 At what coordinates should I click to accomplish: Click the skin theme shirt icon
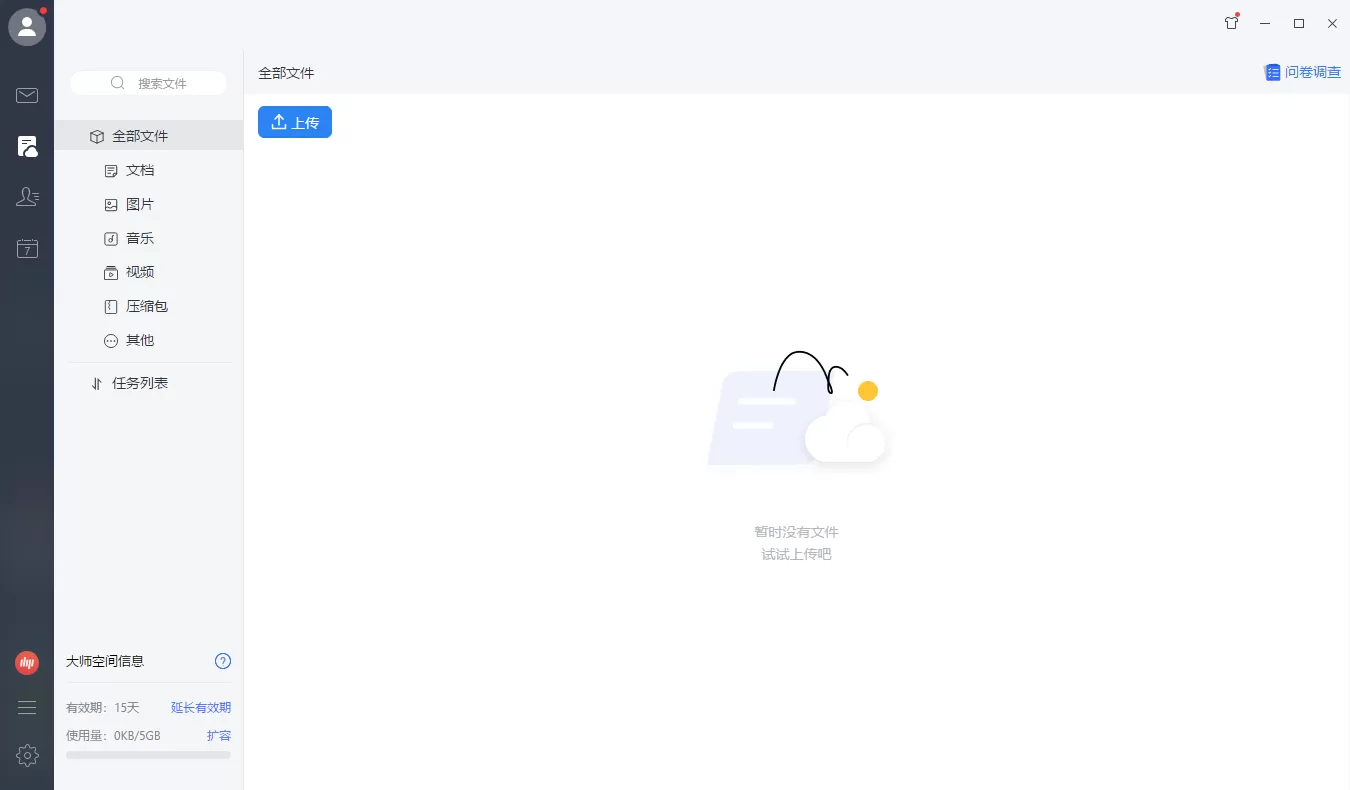[1231, 23]
